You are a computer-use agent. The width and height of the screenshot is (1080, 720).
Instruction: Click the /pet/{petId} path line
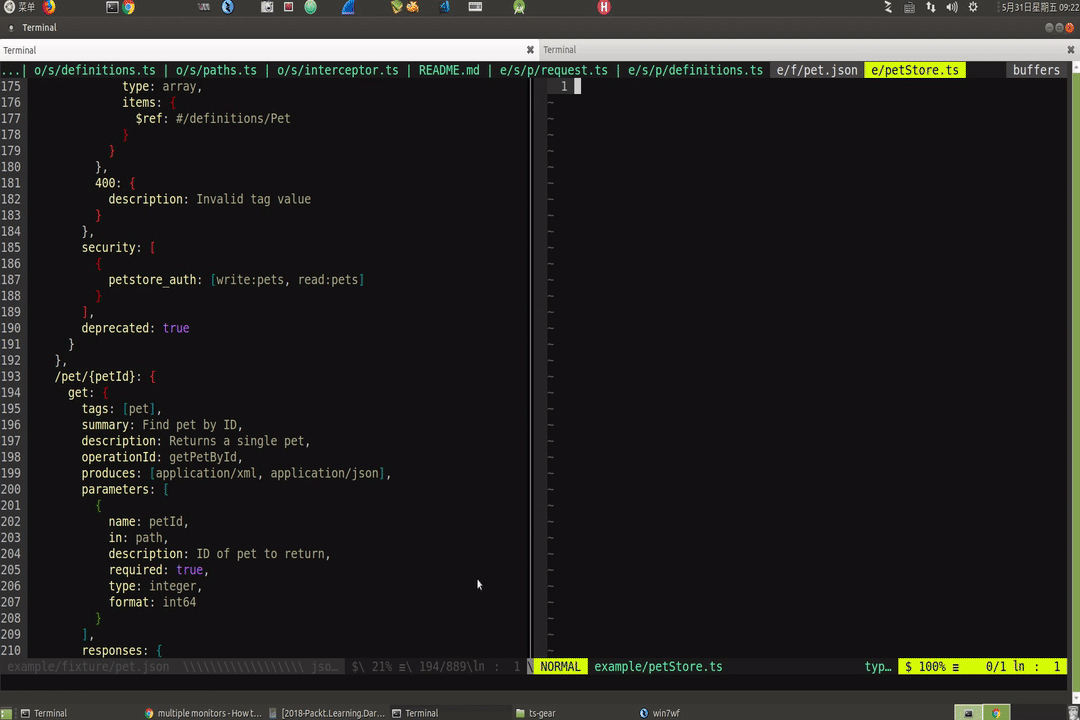point(105,376)
